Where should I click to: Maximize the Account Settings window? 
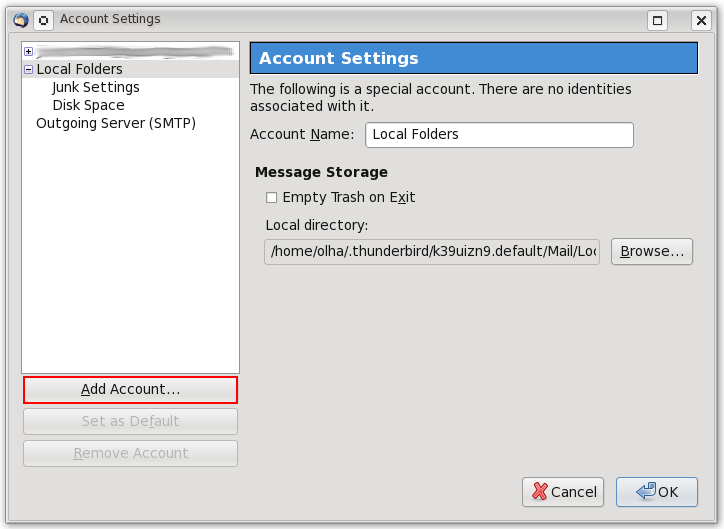(x=658, y=19)
